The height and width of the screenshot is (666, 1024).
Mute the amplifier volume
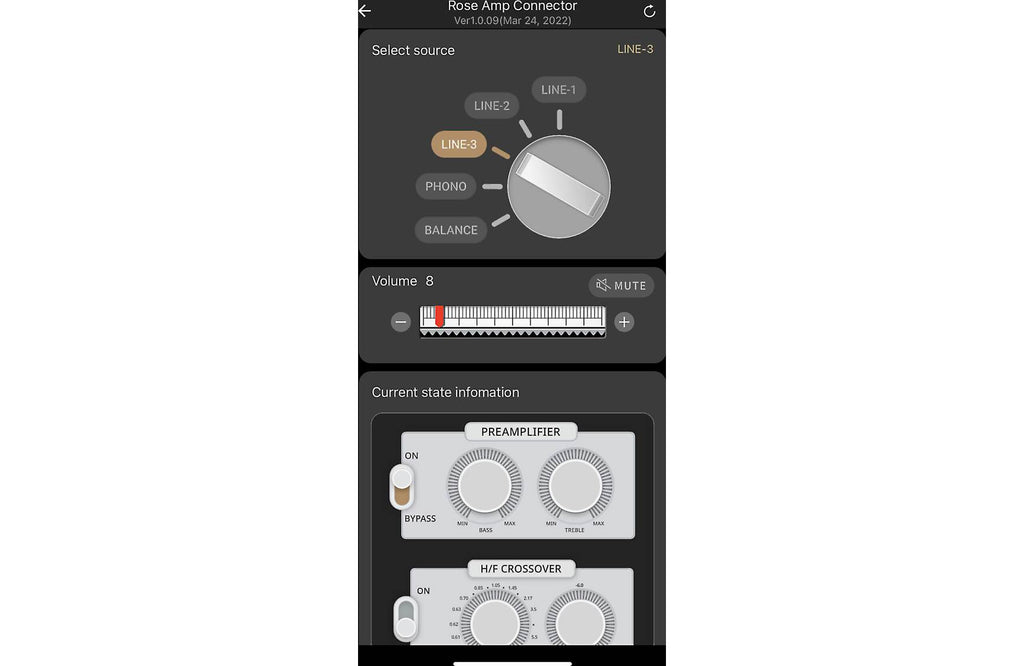621,285
